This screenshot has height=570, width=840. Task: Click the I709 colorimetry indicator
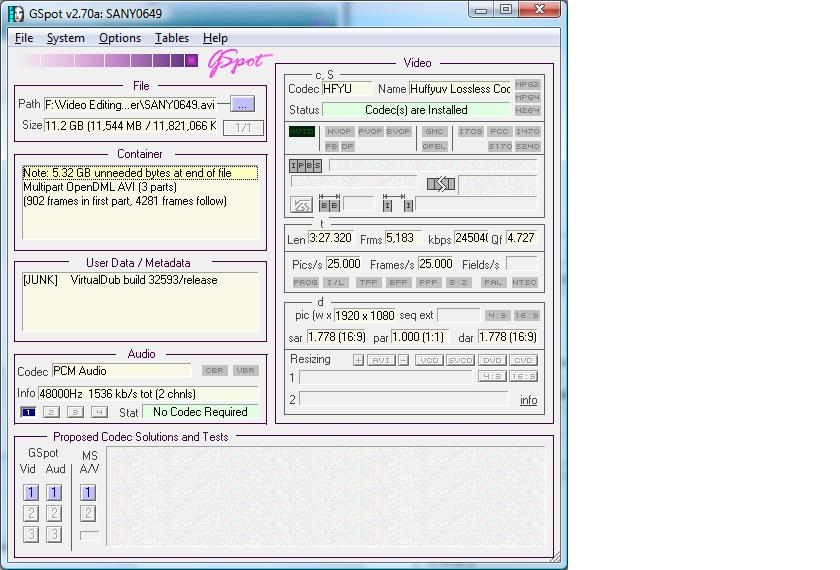tap(470, 131)
